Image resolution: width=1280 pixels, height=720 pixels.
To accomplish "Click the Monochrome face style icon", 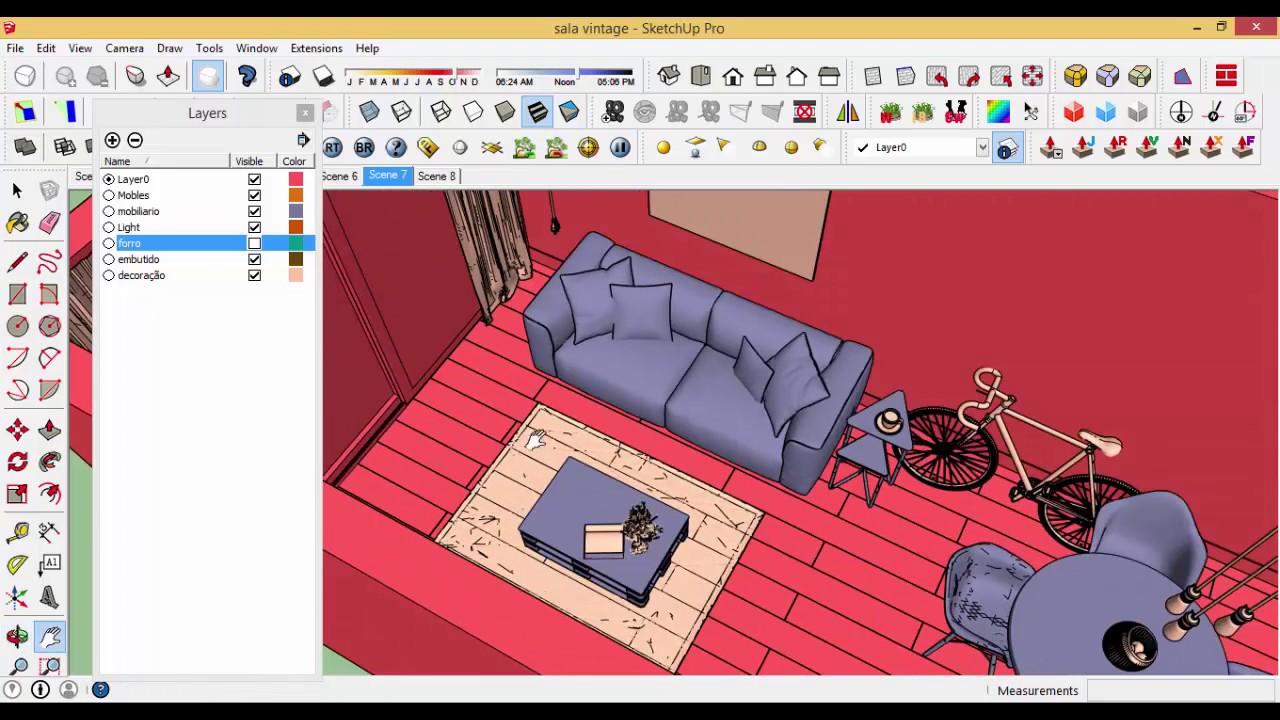I will (x=569, y=112).
